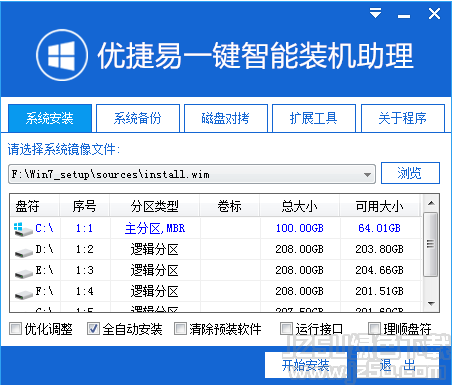452x385 pixels.
Task: Sort by the 可用大小 column header
Action: click(379, 206)
